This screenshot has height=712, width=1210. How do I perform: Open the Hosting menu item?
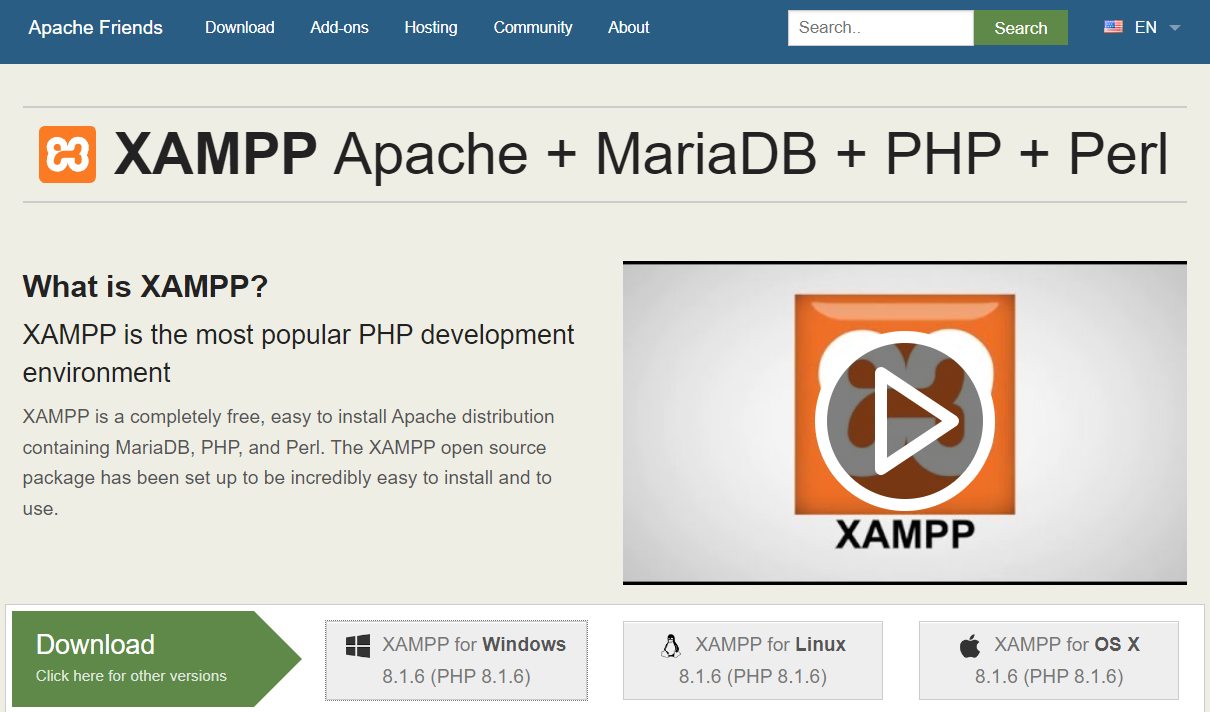tap(431, 28)
